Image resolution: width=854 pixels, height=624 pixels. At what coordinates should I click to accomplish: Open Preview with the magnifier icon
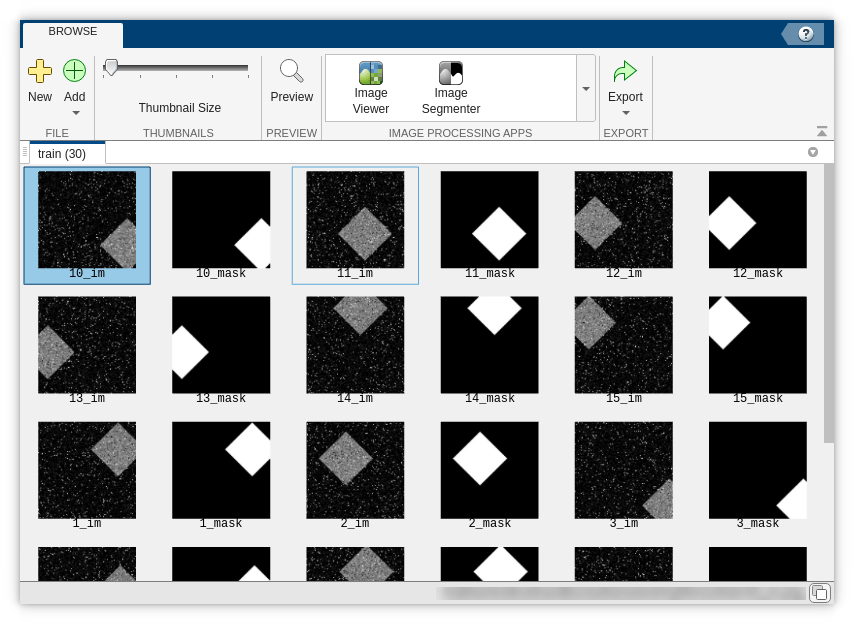(291, 71)
